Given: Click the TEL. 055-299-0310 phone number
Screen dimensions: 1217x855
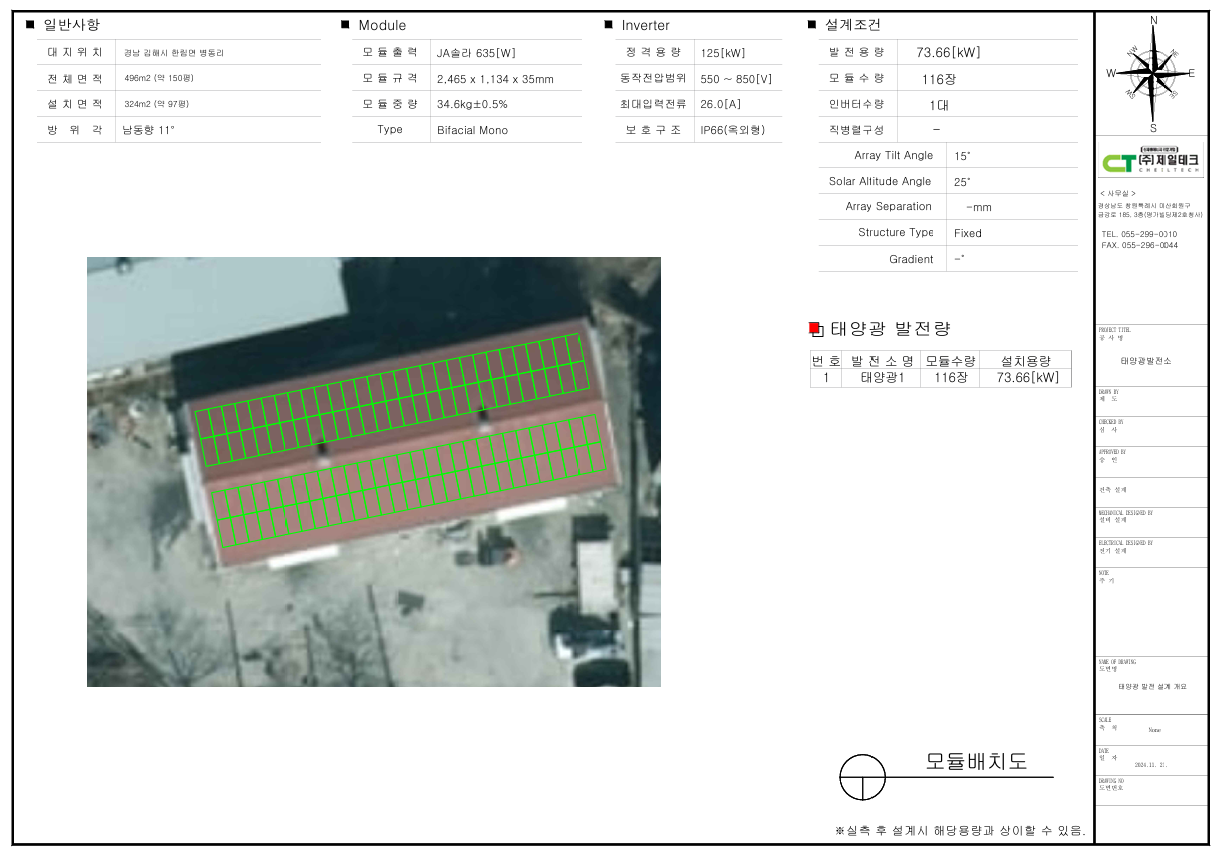Looking at the screenshot, I should pyautogui.click(x=1139, y=234).
